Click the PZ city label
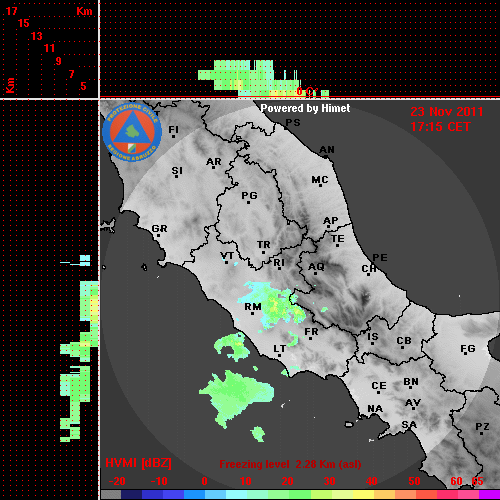 pos(482,427)
